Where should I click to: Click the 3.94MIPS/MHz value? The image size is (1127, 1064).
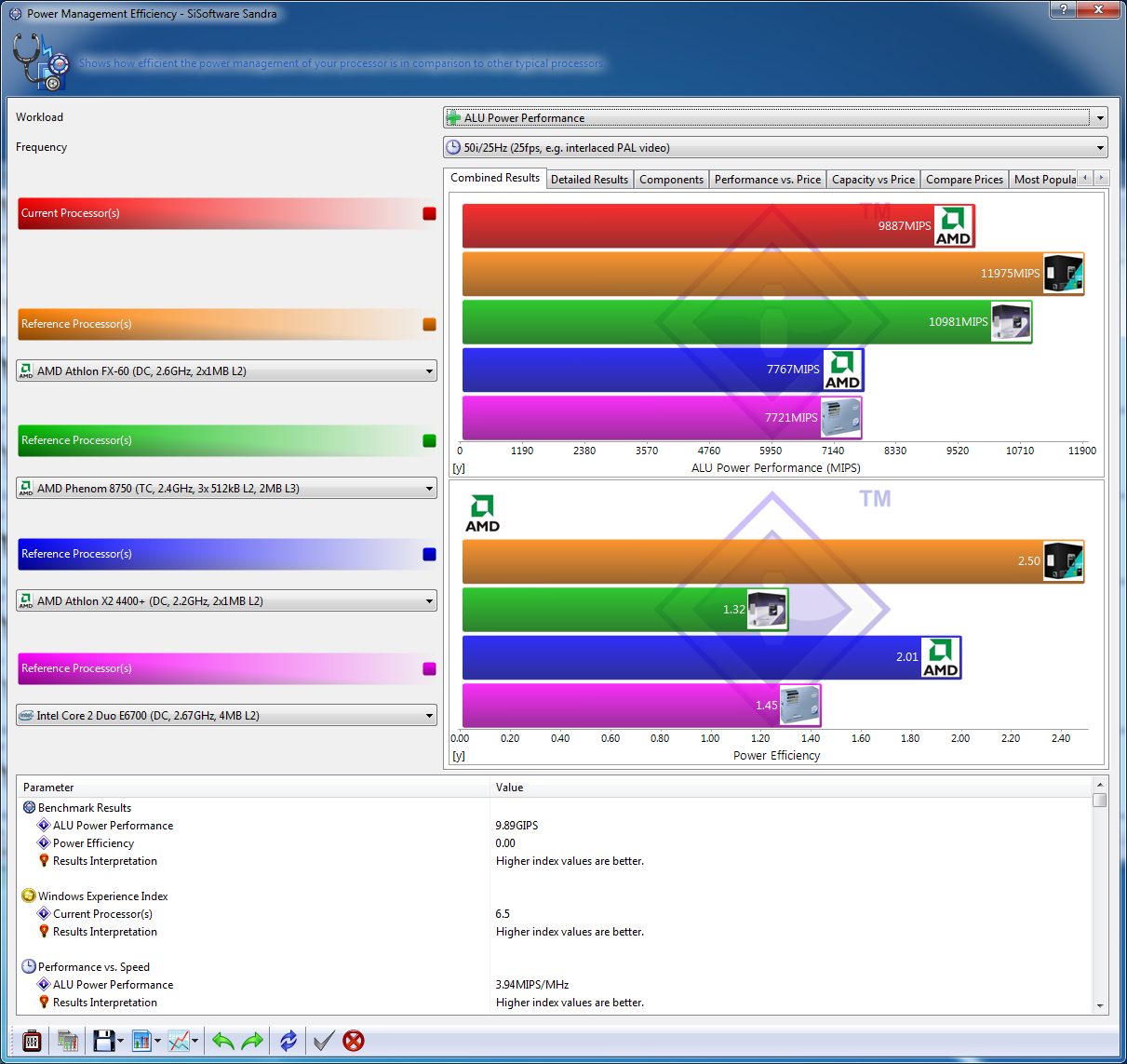click(x=532, y=985)
